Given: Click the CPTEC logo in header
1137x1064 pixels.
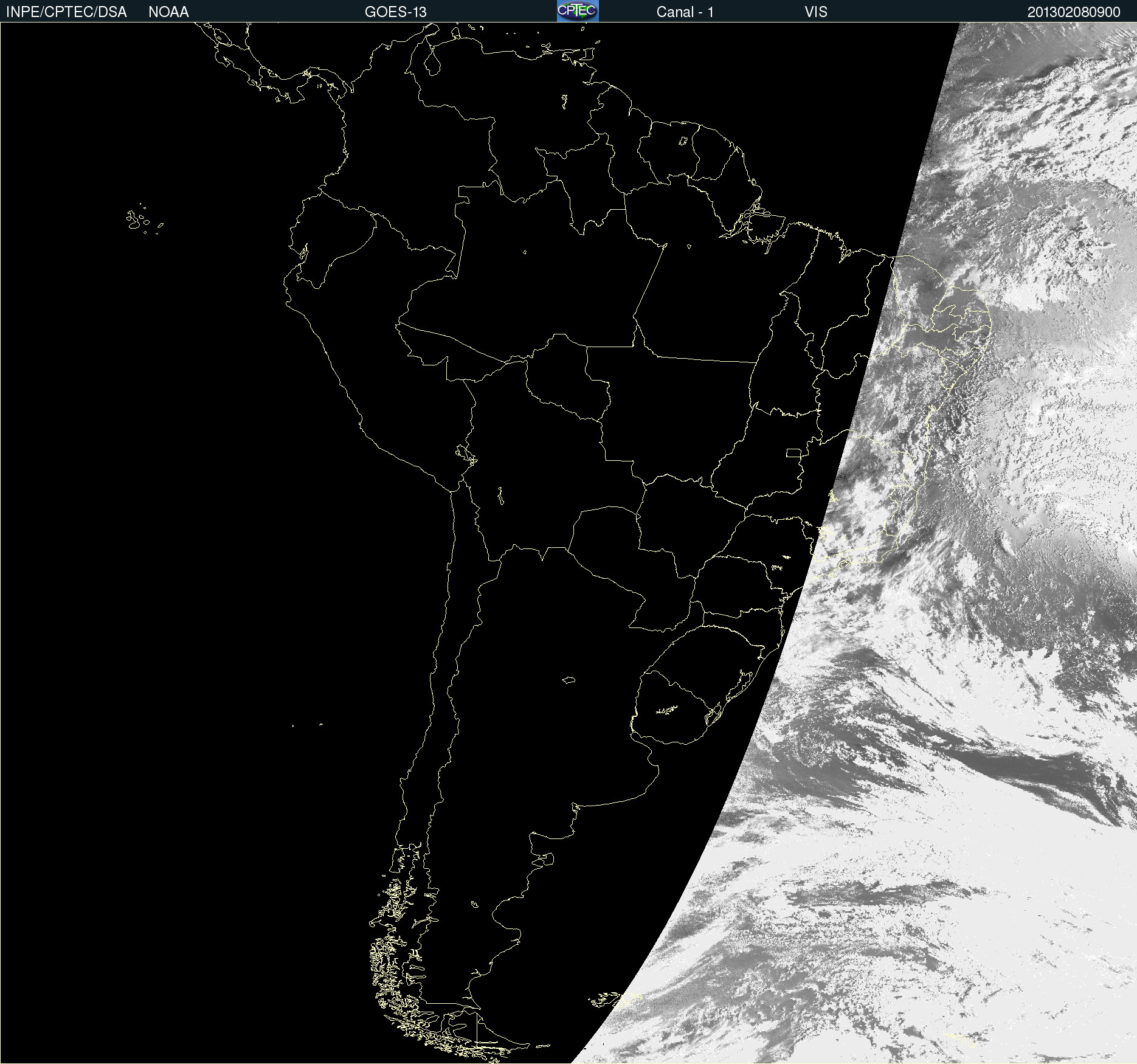Looking at the screenshot, I should 578,11.
